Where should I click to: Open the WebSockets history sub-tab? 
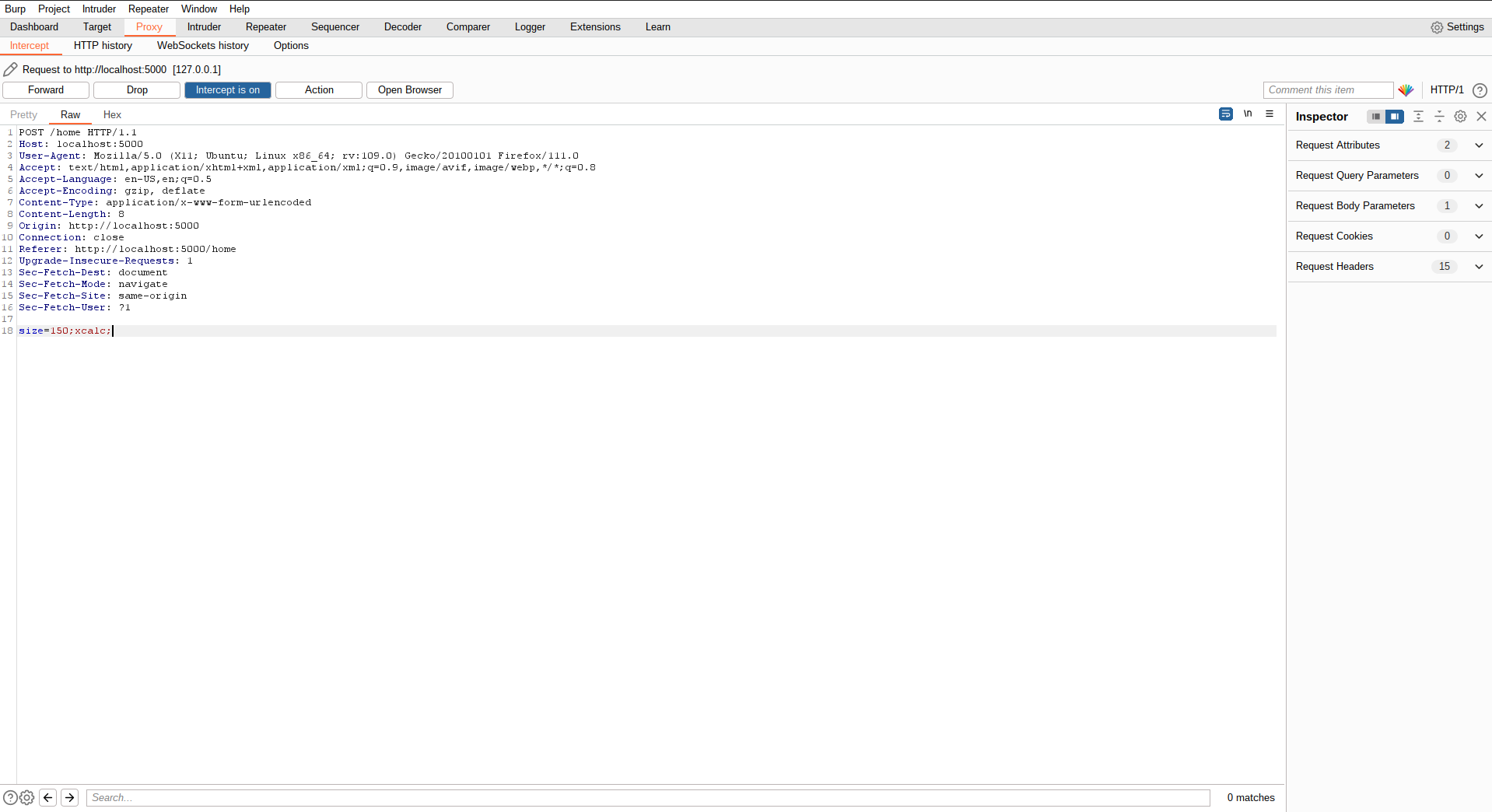pos(203,46)
